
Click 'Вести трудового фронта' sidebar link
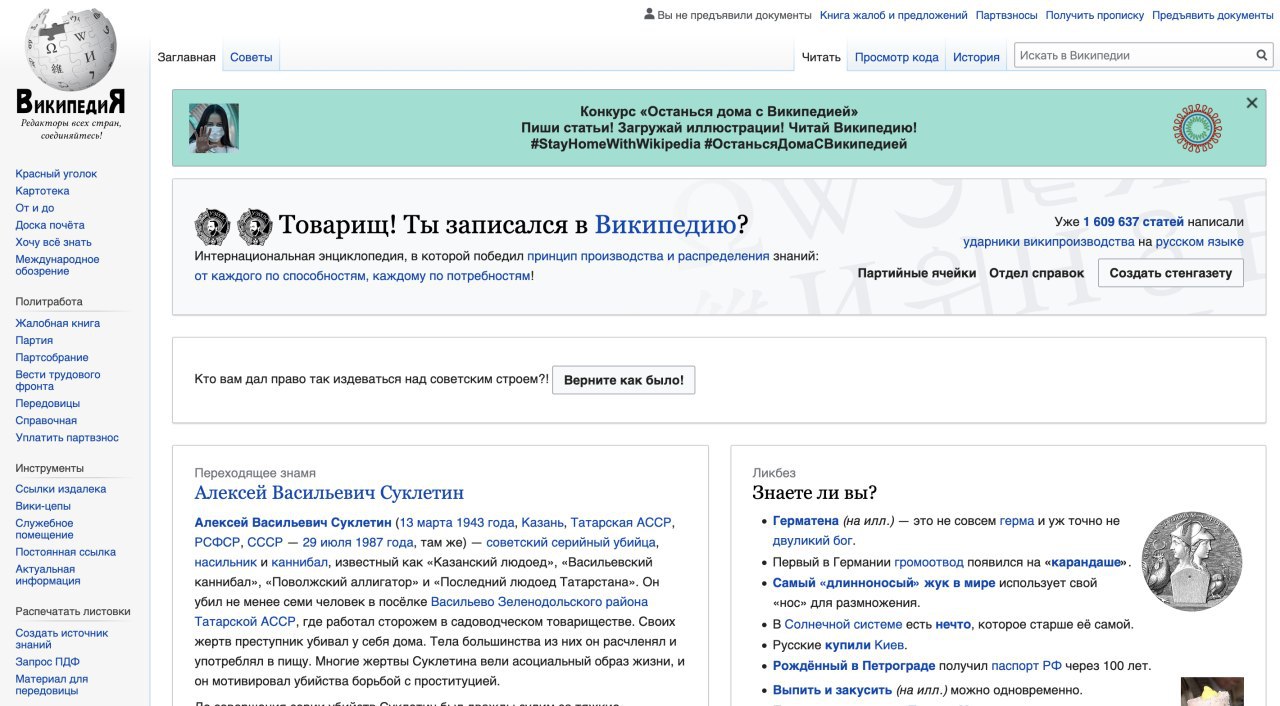tap(58, 381)
